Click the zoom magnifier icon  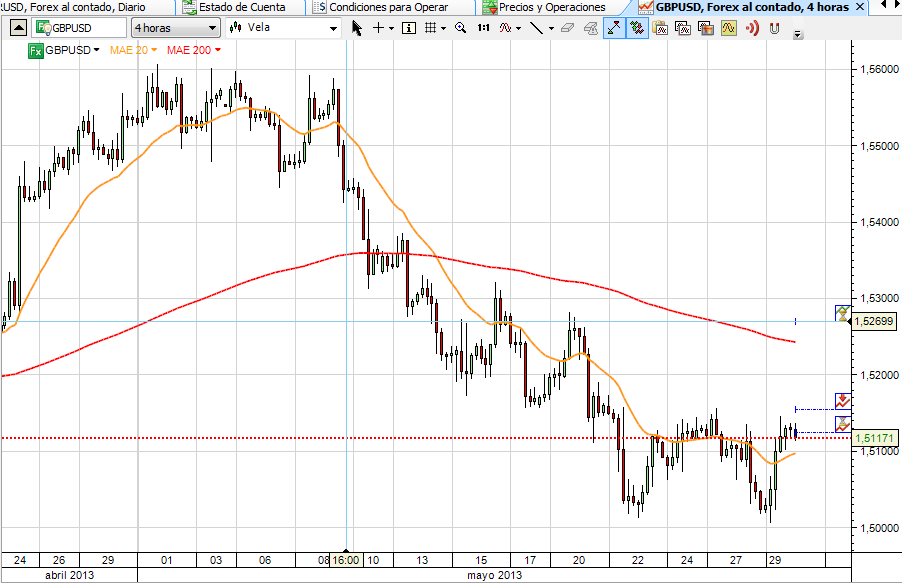(461, 28)
